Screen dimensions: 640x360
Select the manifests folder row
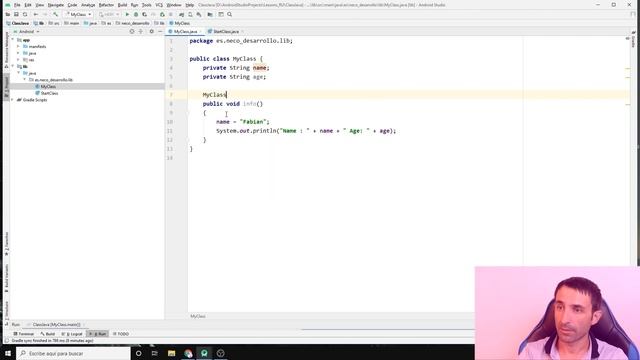(87, 47)
